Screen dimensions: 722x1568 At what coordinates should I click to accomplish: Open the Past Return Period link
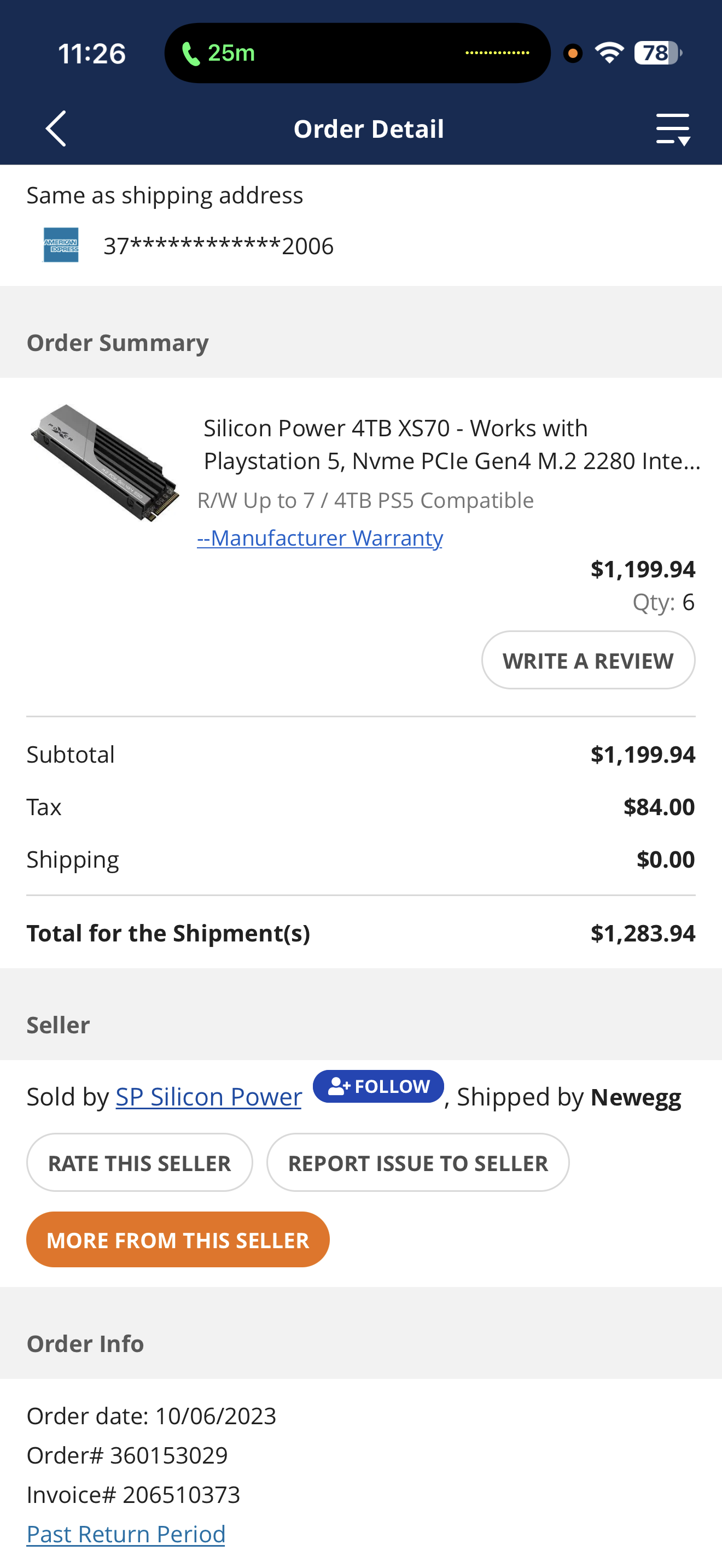coord(126,1534)
